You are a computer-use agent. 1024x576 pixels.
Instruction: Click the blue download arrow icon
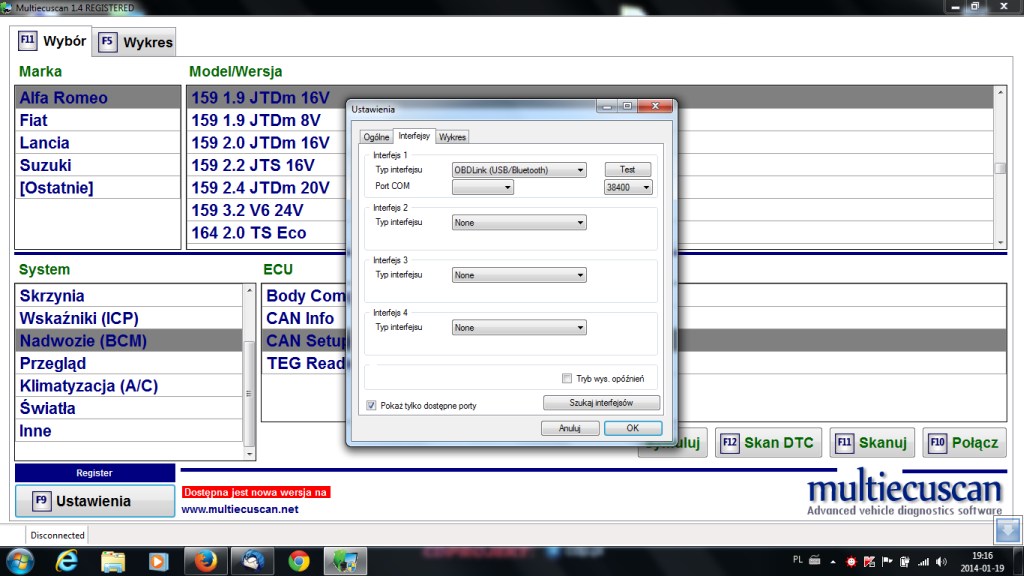point(1008,530)
